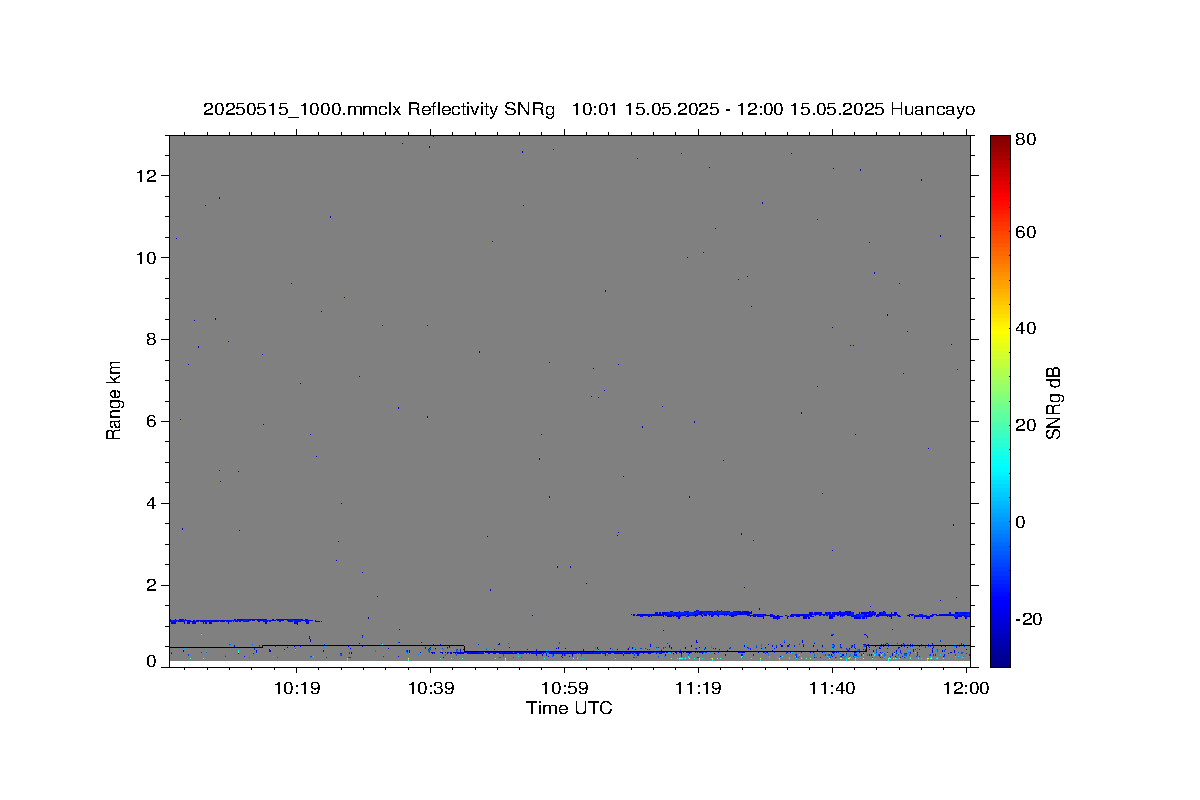Screen dimensions: 1200x800
Task: Click the 0 km range tick label
Action: (x=153, y=661)
